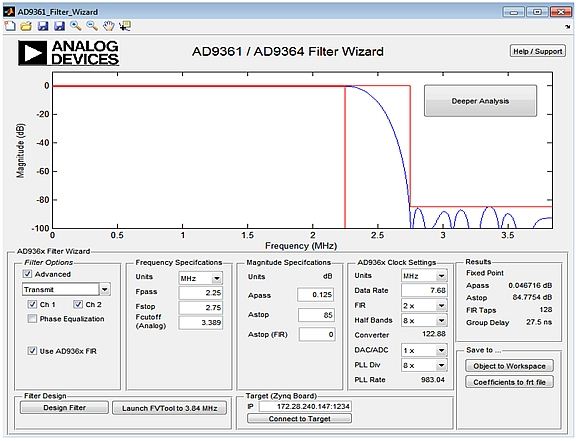Toggle the Advanced checkbox
This screenshot has width=580, height=441.
click(27, 274)
